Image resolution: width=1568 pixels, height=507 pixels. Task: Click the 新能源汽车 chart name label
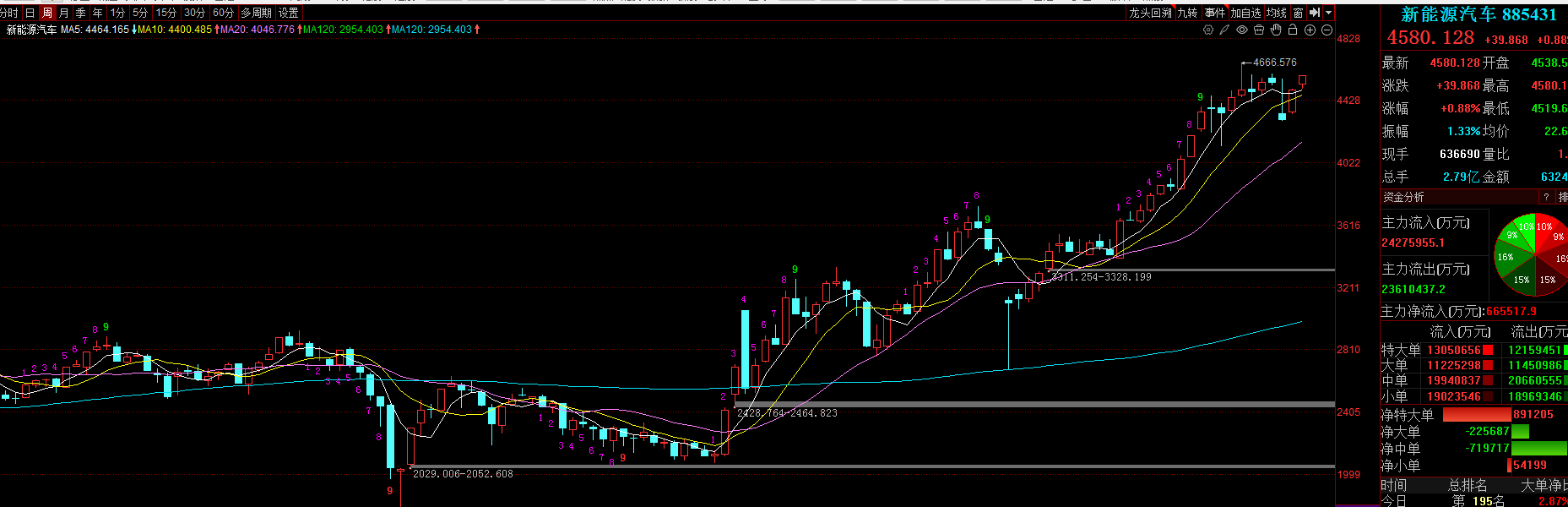pyautogui.click(x=32, y=30)
